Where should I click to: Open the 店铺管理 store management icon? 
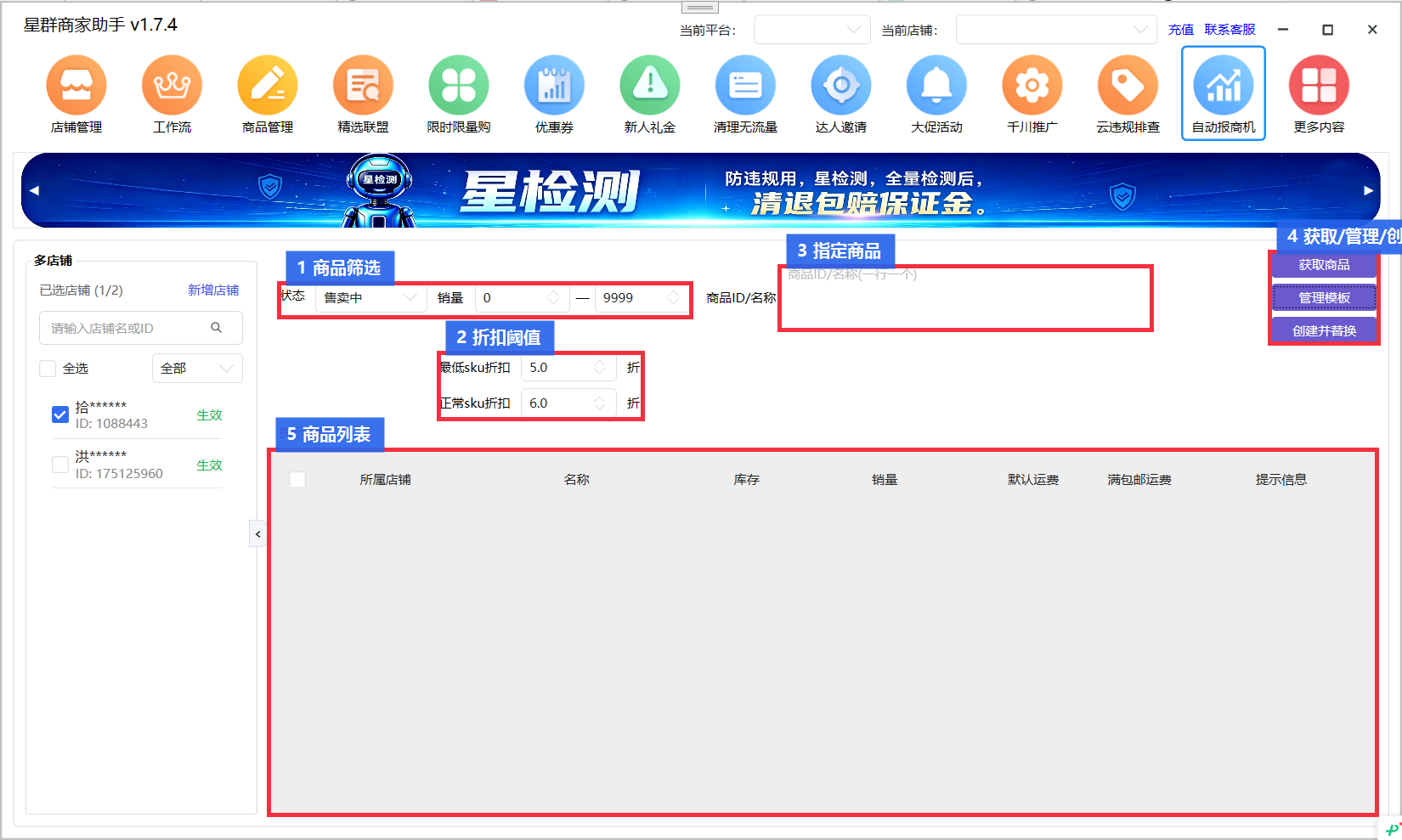point(76,85)
